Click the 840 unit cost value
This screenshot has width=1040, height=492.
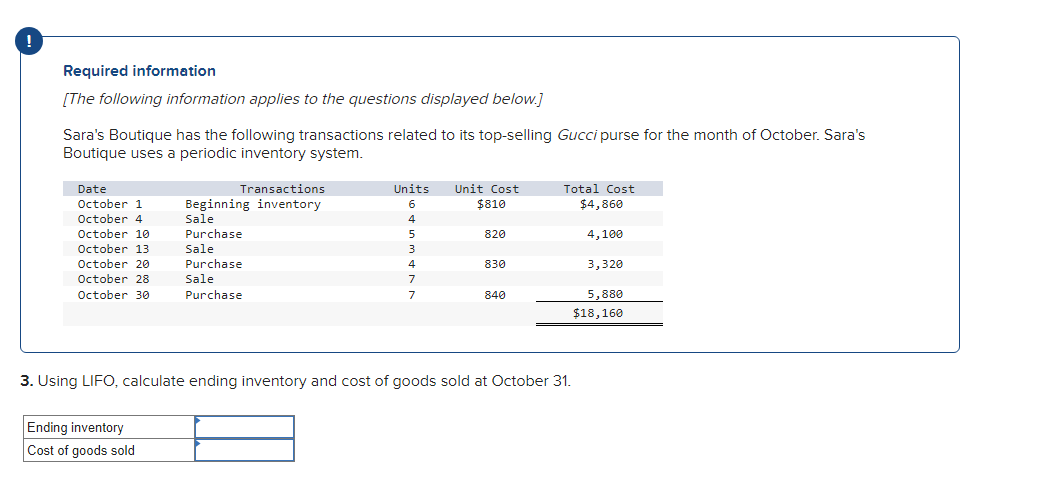495,294
